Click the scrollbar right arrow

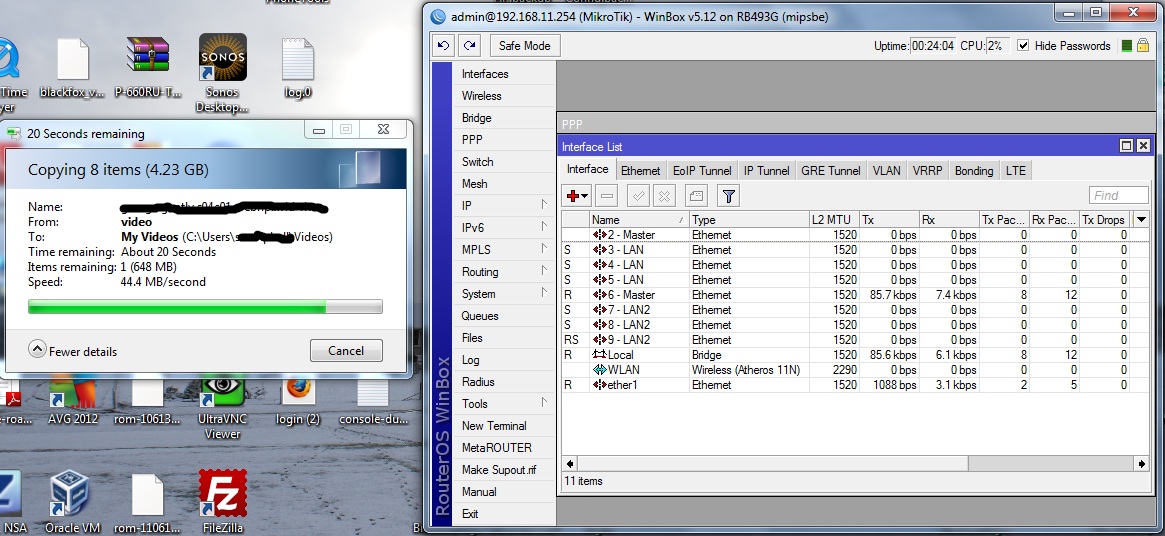[1143, 463]
